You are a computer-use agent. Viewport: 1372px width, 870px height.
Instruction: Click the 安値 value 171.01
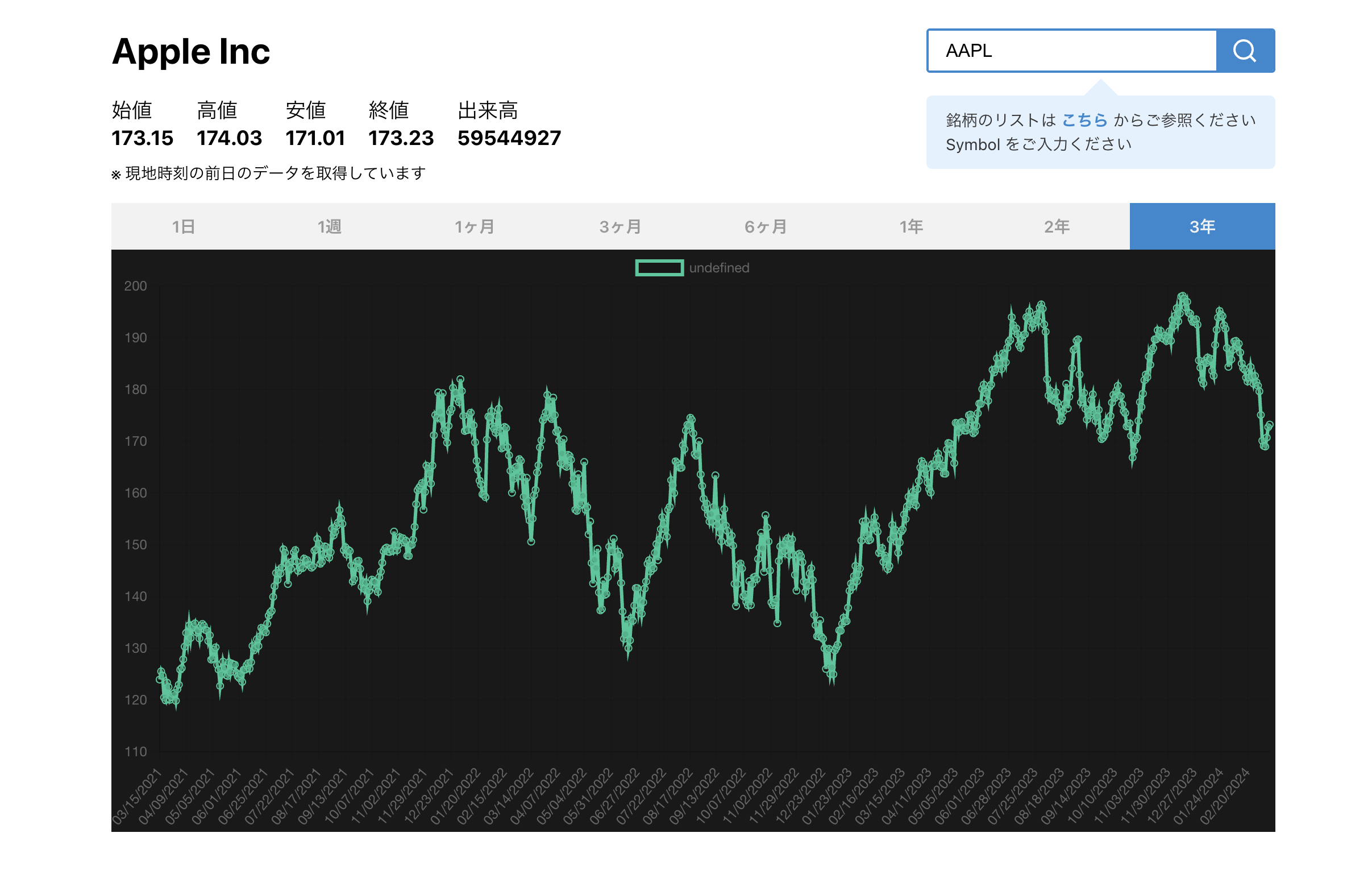point(315,138)
